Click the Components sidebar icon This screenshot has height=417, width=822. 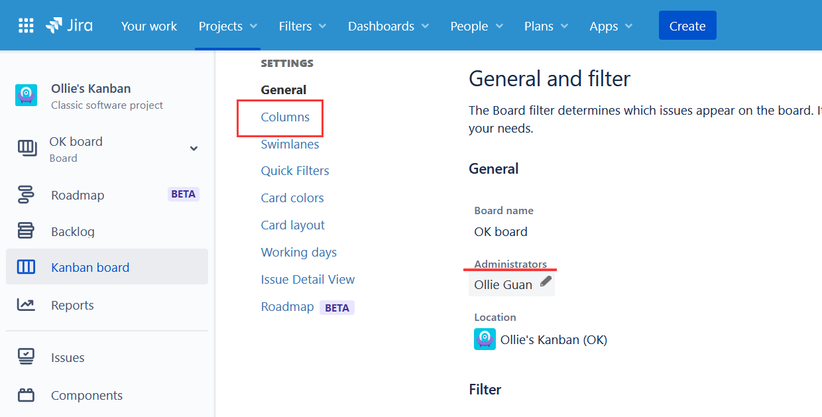click(x=26, y=395)
